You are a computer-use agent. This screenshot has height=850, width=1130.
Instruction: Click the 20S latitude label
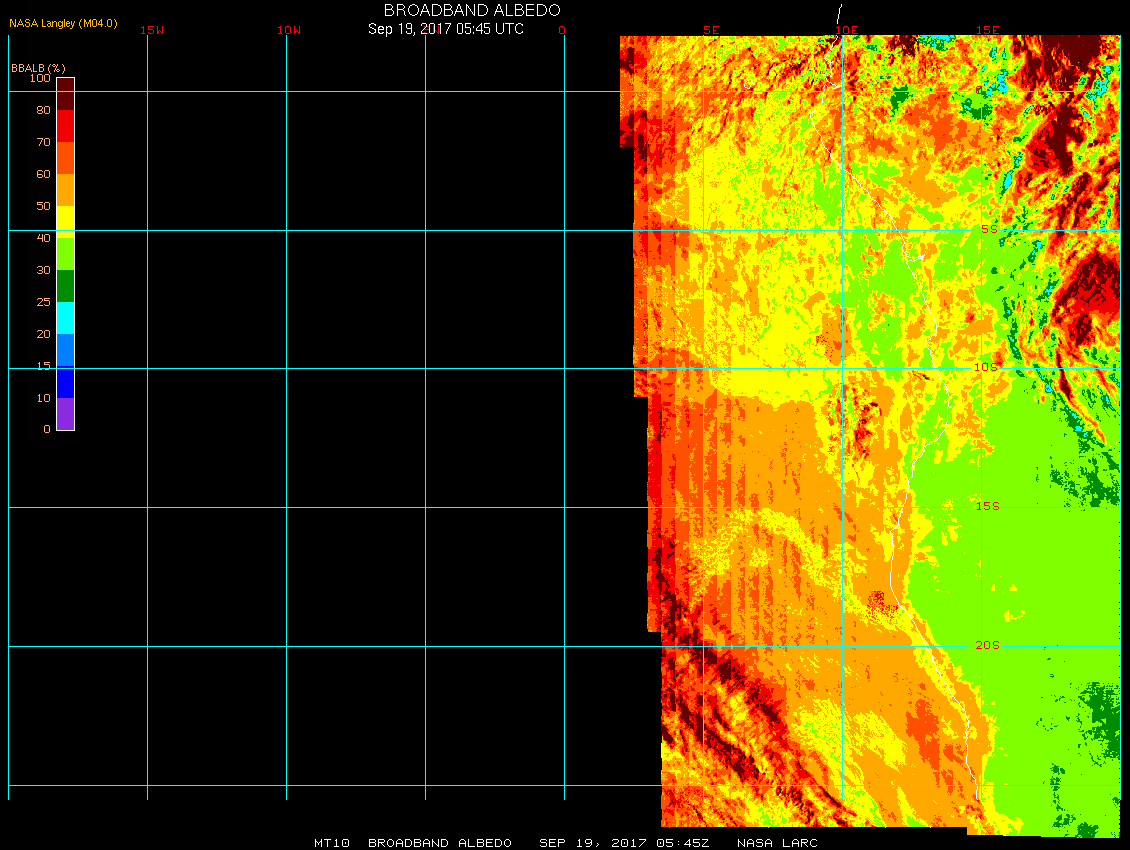tap(987, 645)
